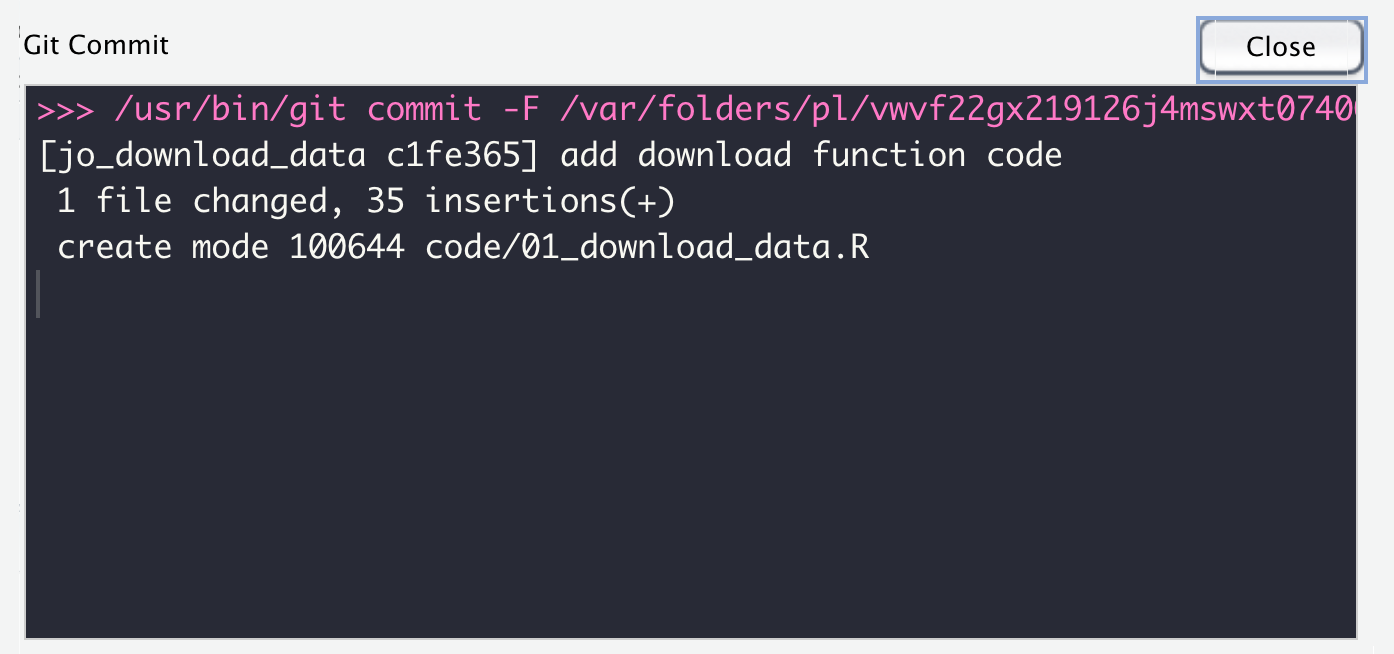Click the jo_download_data branch name
1394x654 pixels.
point(201,155)
